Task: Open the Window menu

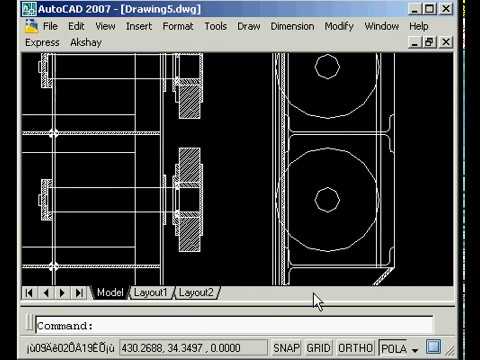Action: pyautogui.click(x=382, y=26)
